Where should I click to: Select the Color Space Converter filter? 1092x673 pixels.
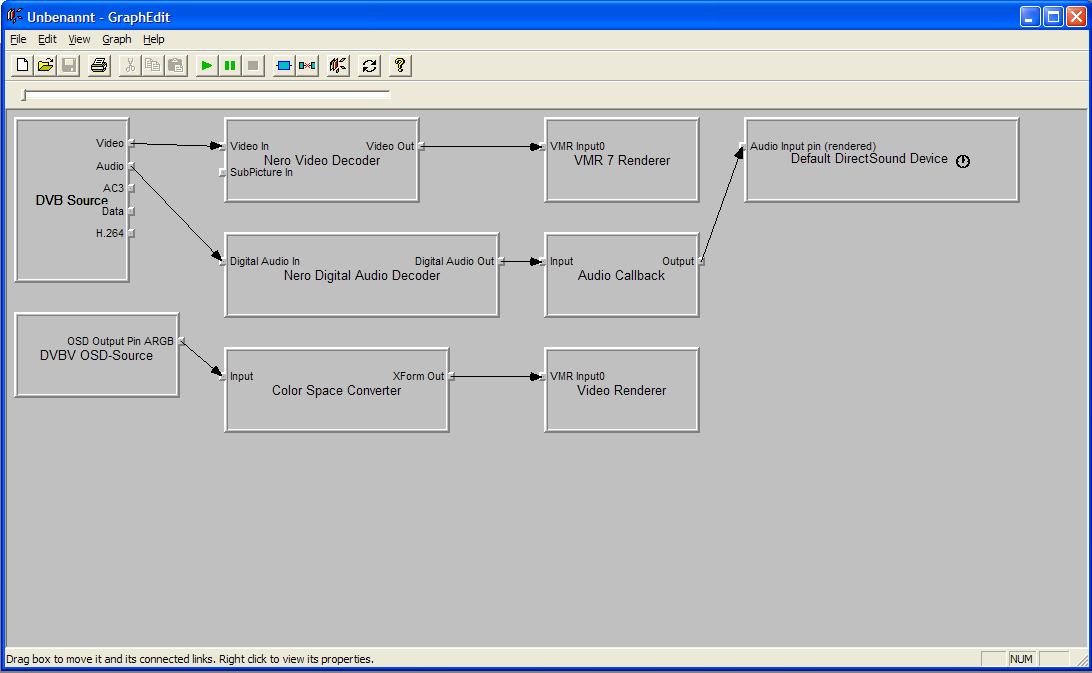coord(336,405)
